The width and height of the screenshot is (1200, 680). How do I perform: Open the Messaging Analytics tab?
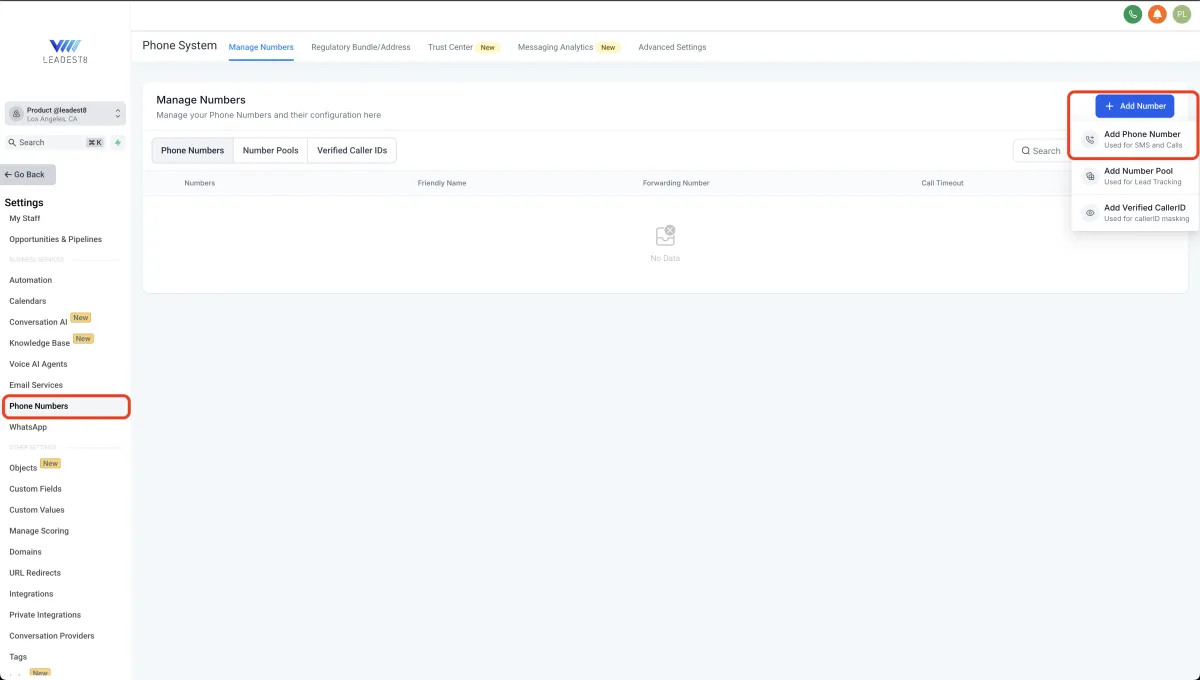(569, 47)
